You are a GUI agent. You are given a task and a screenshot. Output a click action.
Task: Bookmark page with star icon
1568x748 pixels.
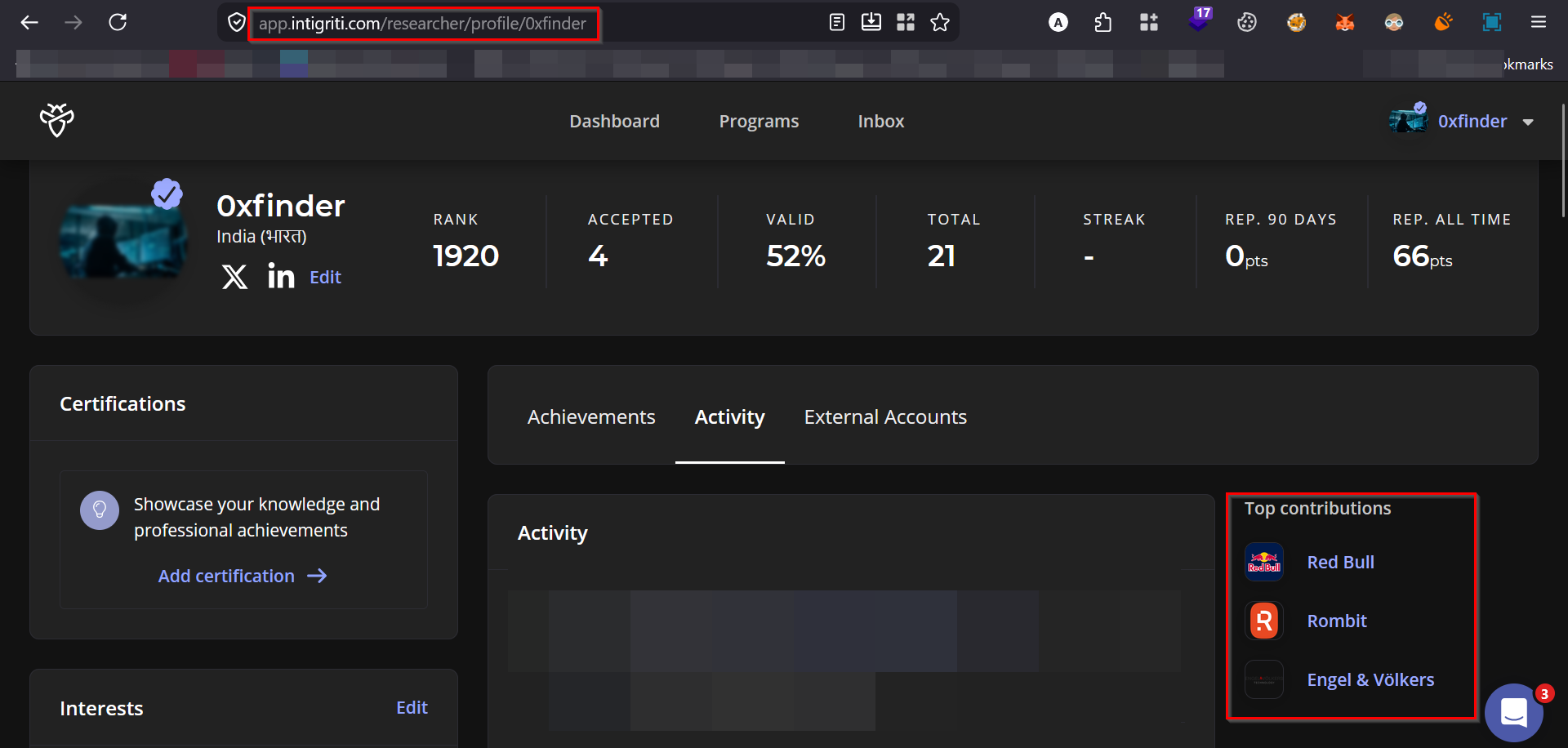(940, 23)
